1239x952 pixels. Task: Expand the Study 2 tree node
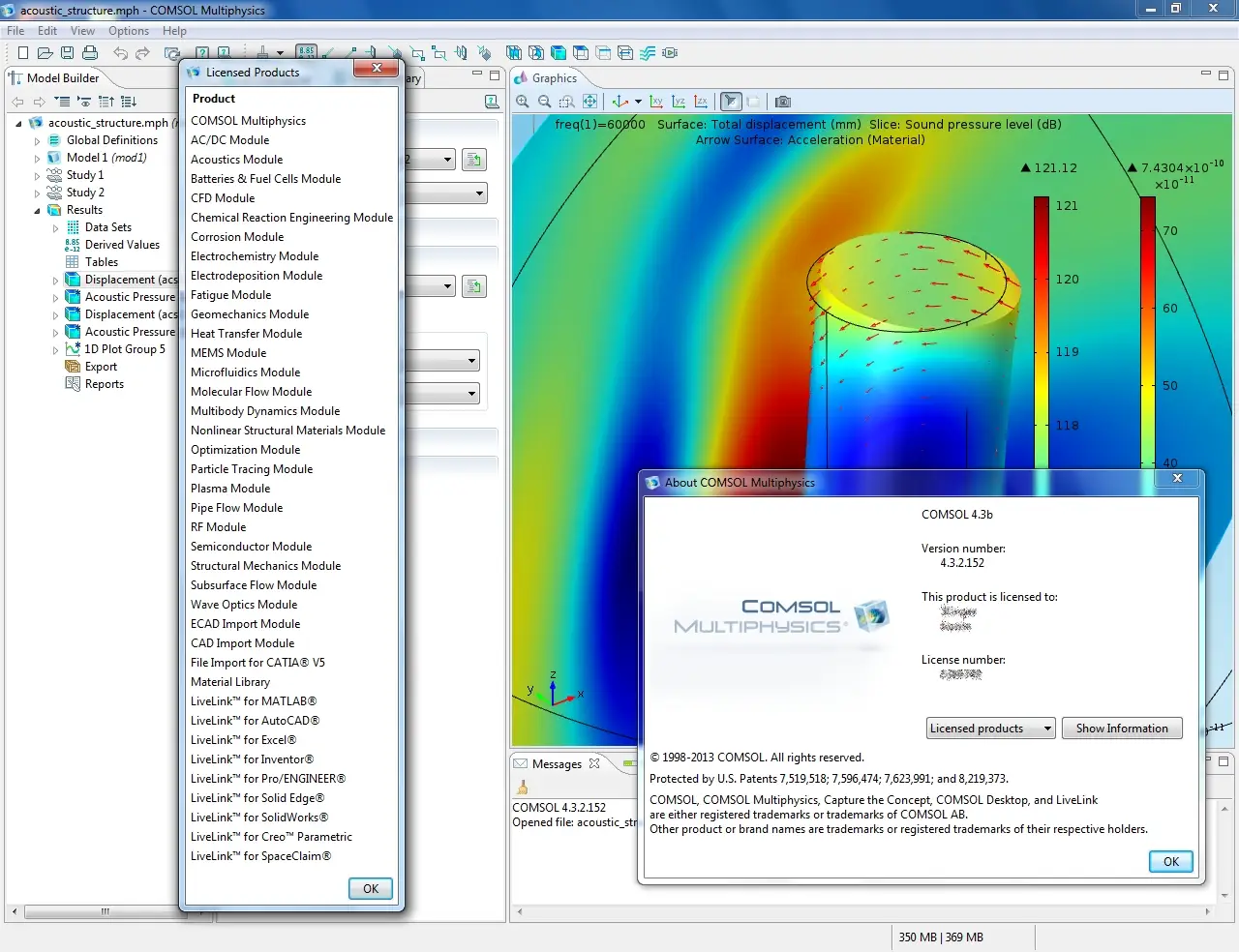pos(38,193)
